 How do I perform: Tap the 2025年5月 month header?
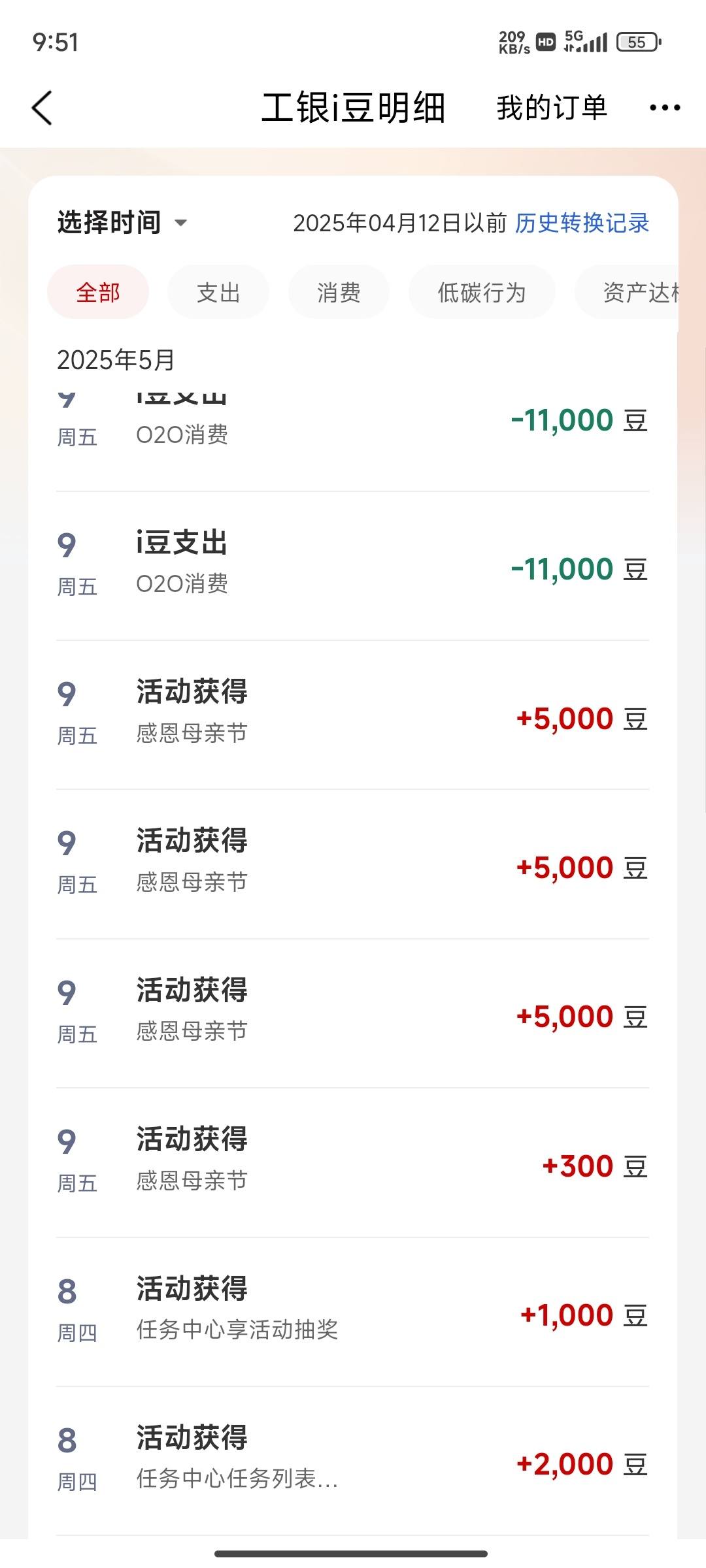(x=116, y=360)
